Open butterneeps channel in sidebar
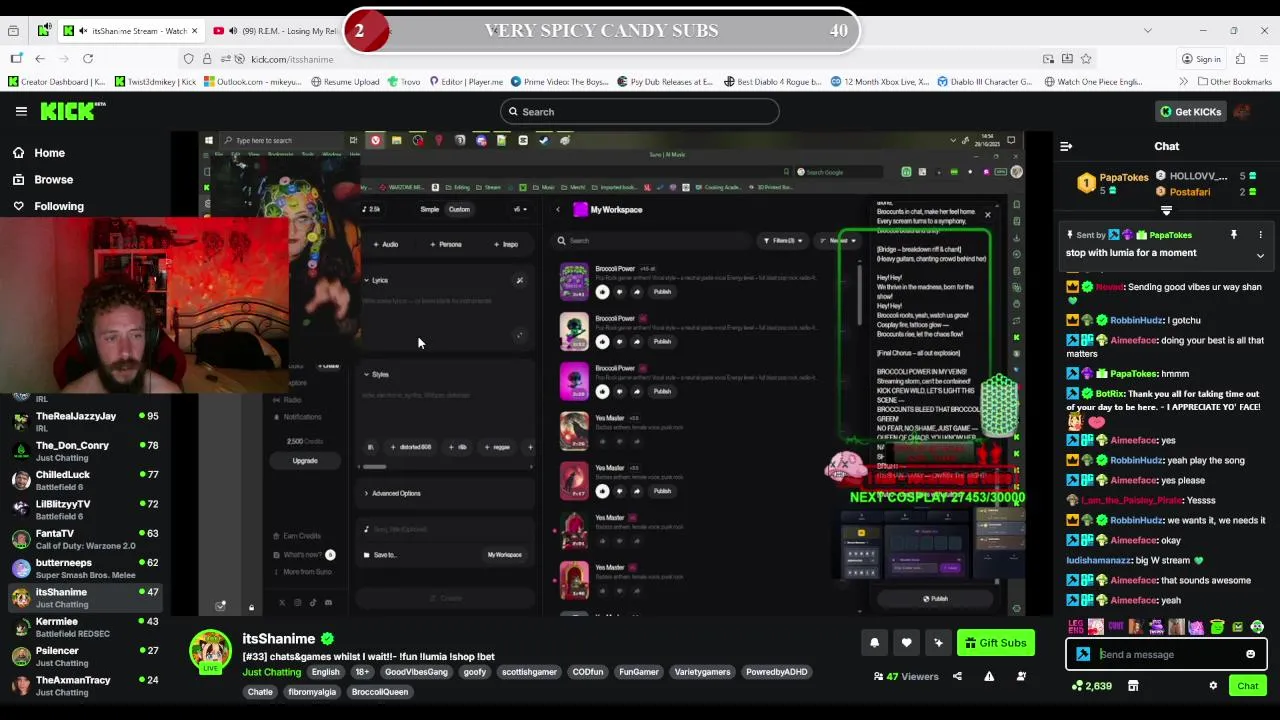 pos(84,568)
